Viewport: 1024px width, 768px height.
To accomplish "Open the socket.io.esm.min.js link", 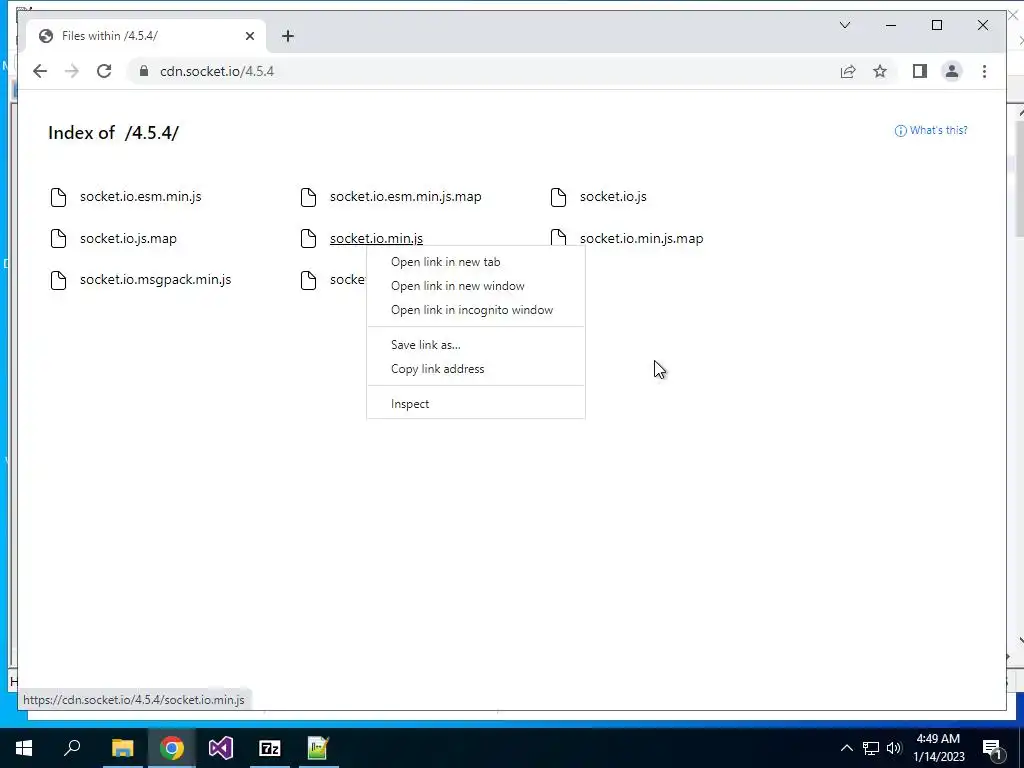I will click(x=140, y=197).
